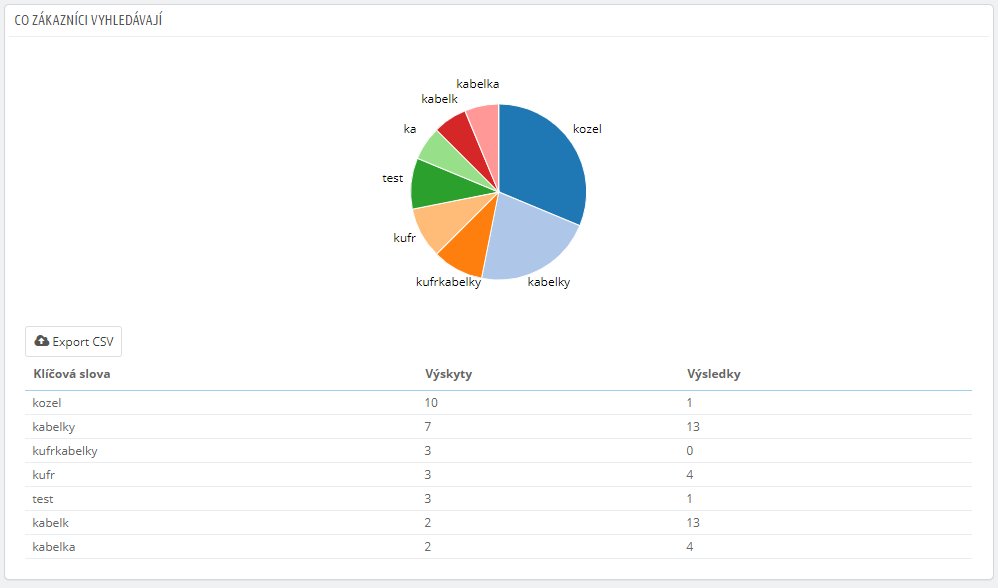Image resolution: width=998 pixels, height=588 pixels.
Task: Click the results value 0 in the kufrkabelky row
Action: pyautogui.click(x=690, y=451)
